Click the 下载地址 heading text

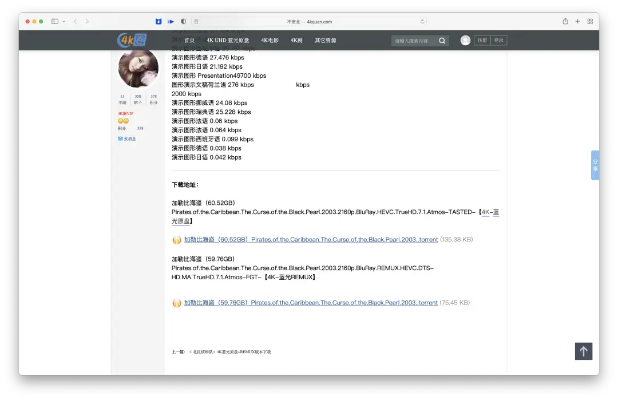point(185,185)
